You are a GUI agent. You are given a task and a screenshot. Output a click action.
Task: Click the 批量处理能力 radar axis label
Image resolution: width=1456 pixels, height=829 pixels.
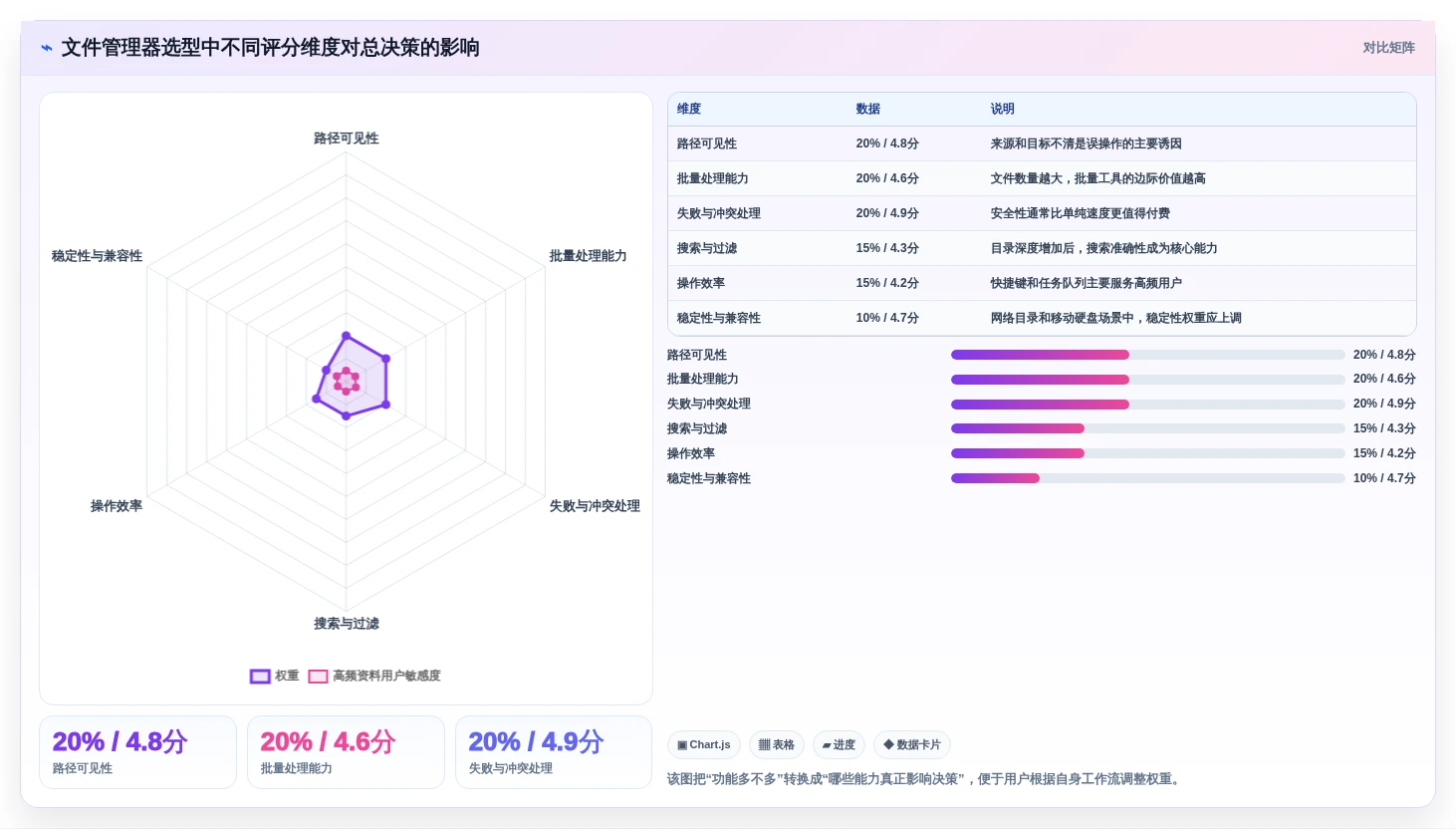(x=589, y=256)
